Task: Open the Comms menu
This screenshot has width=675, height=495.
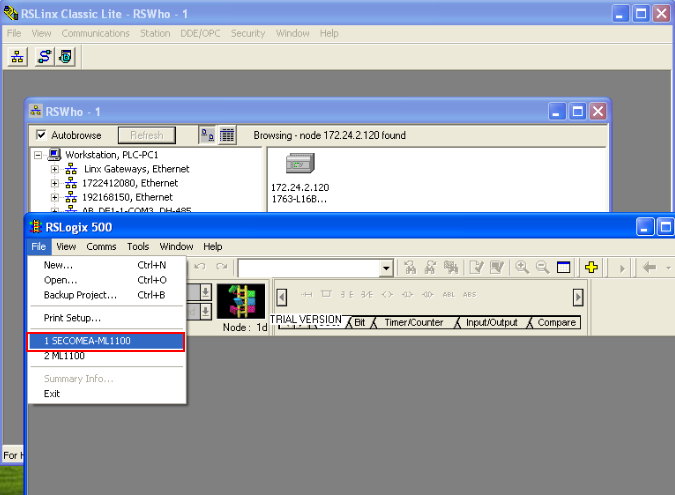Action: point(101,247)
